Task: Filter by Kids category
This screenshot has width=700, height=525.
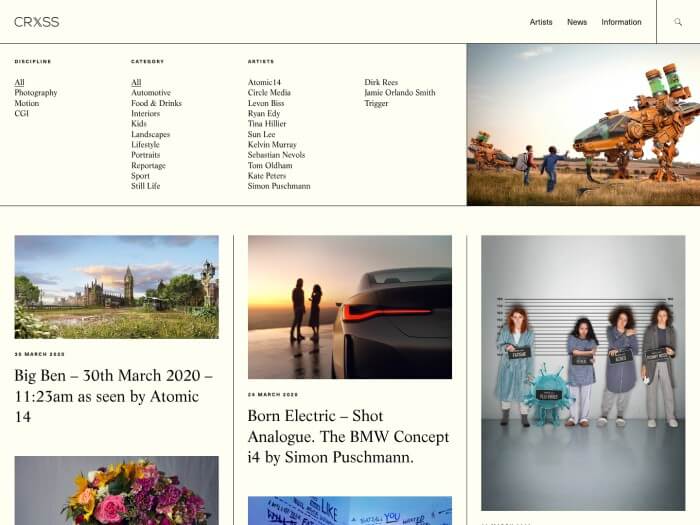Action: (139, 124)
